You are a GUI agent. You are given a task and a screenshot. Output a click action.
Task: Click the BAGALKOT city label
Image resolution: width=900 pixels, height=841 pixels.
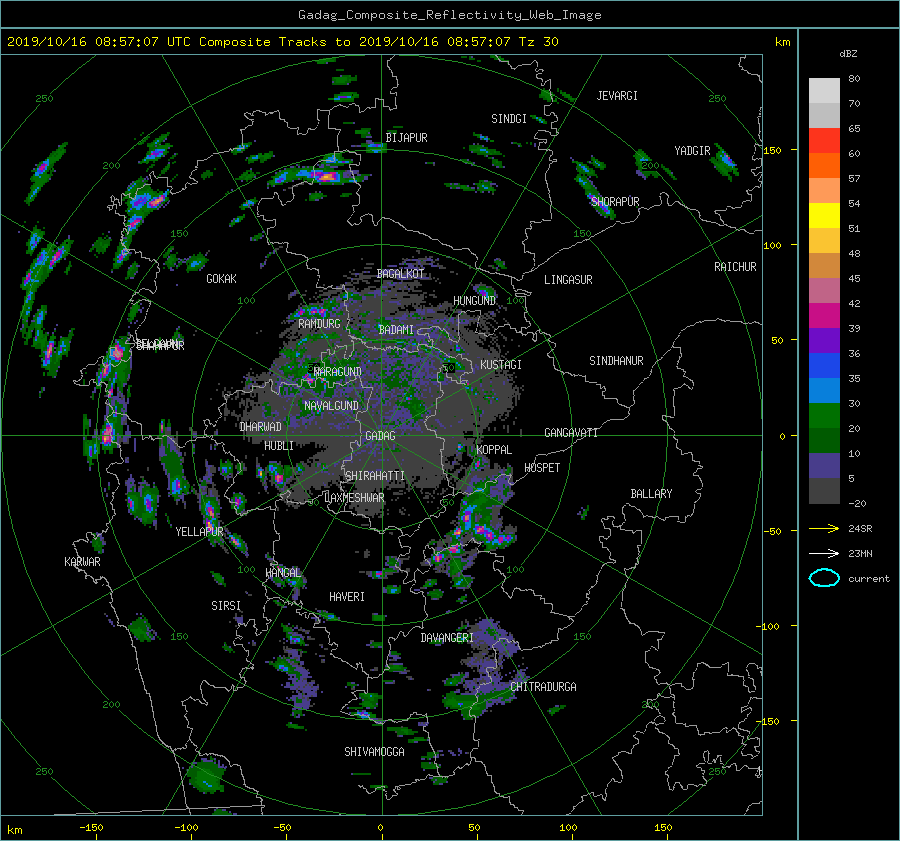[x=400, y=274]
